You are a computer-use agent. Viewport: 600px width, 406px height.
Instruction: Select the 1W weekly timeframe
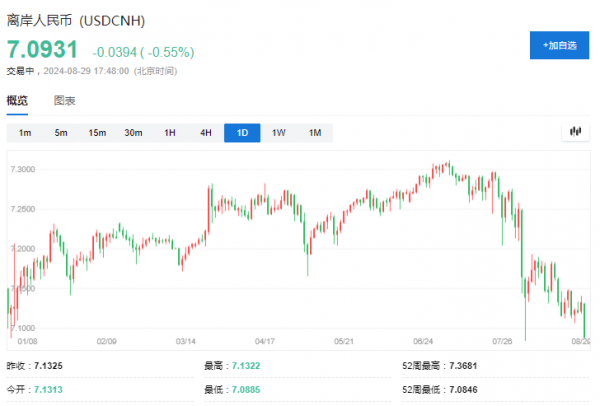pyautogui.click(x=279, y=133)
